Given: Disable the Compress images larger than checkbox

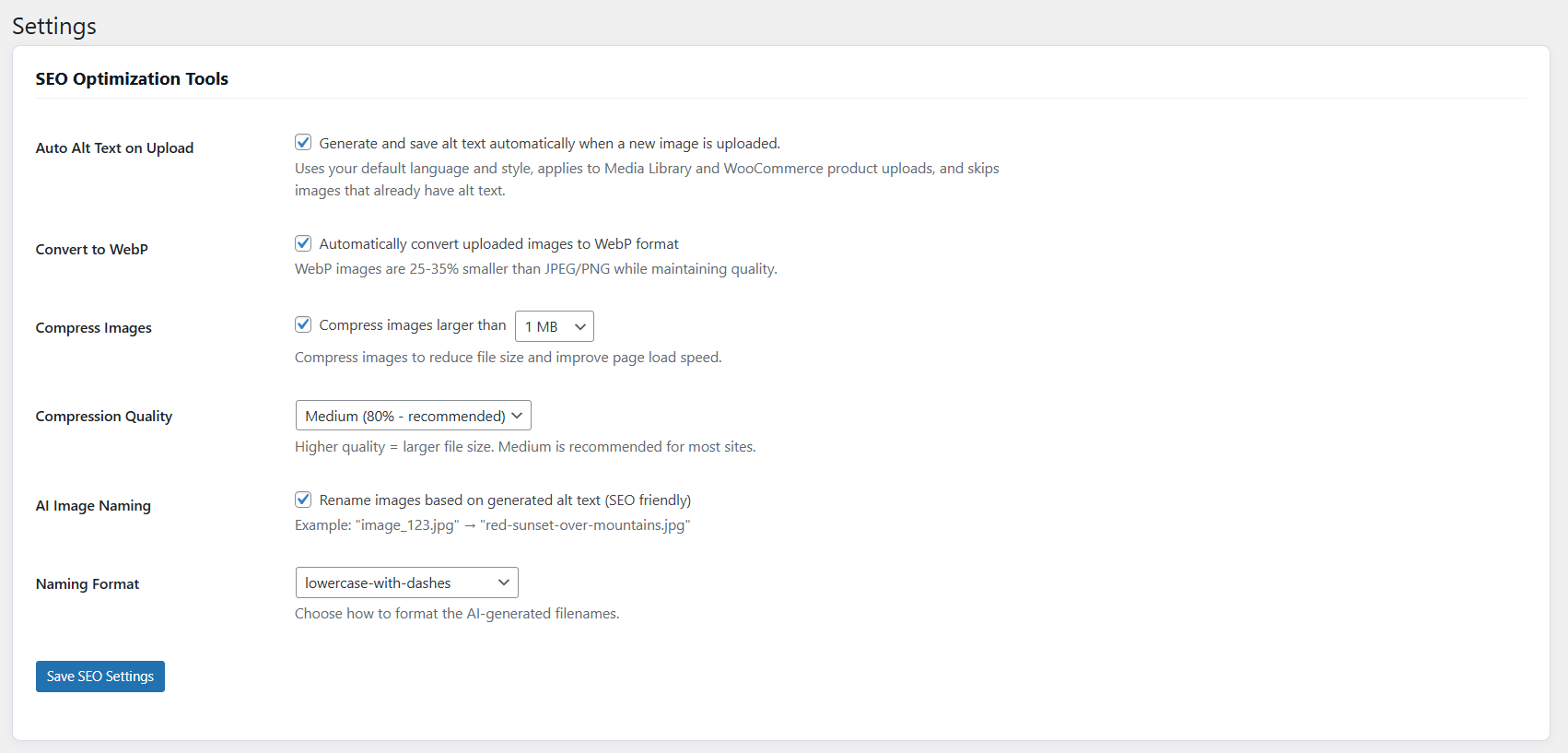Looking at the screenshot, I should 303,324.
